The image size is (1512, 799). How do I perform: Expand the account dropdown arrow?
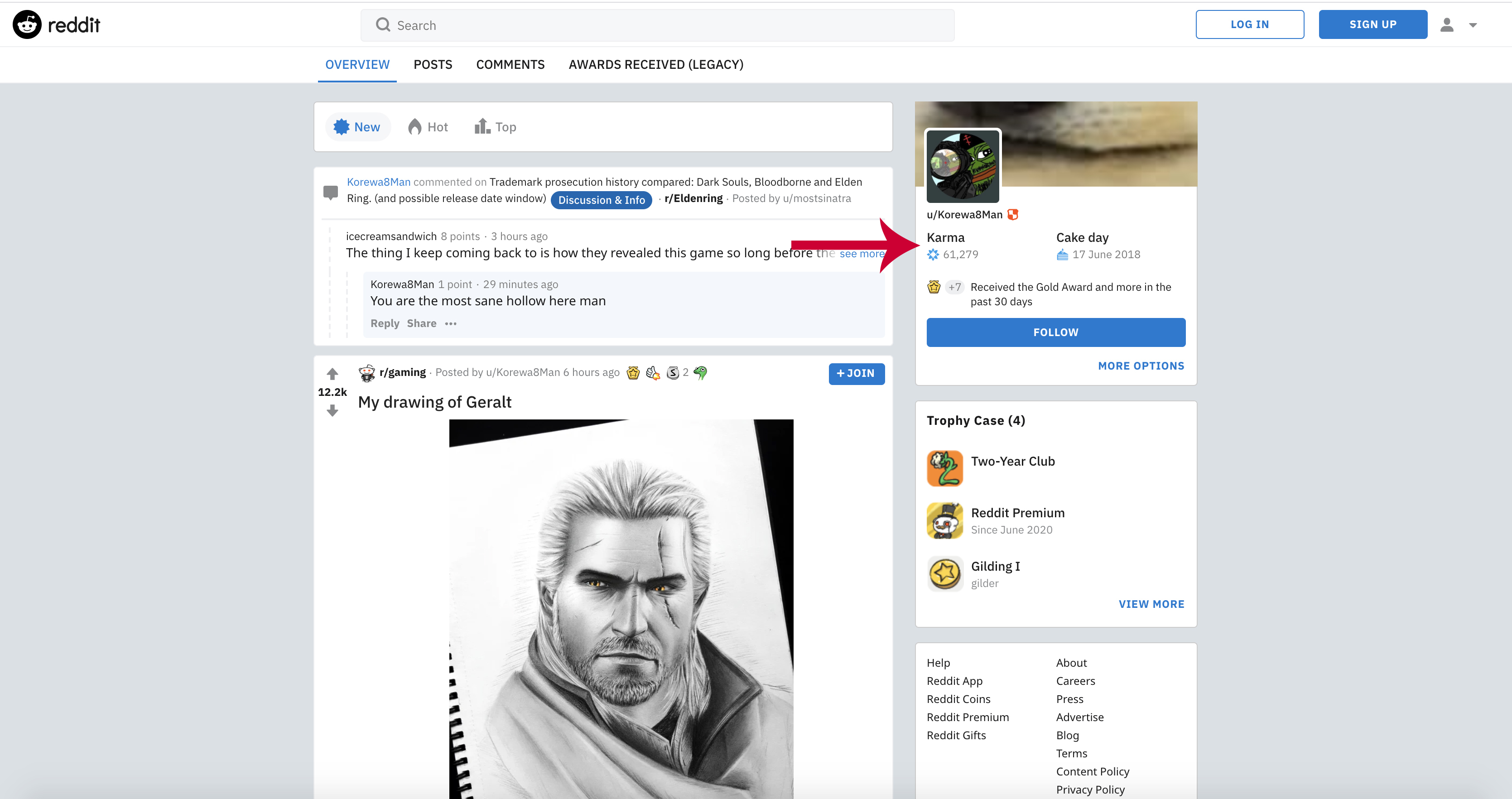point(1473,25)
